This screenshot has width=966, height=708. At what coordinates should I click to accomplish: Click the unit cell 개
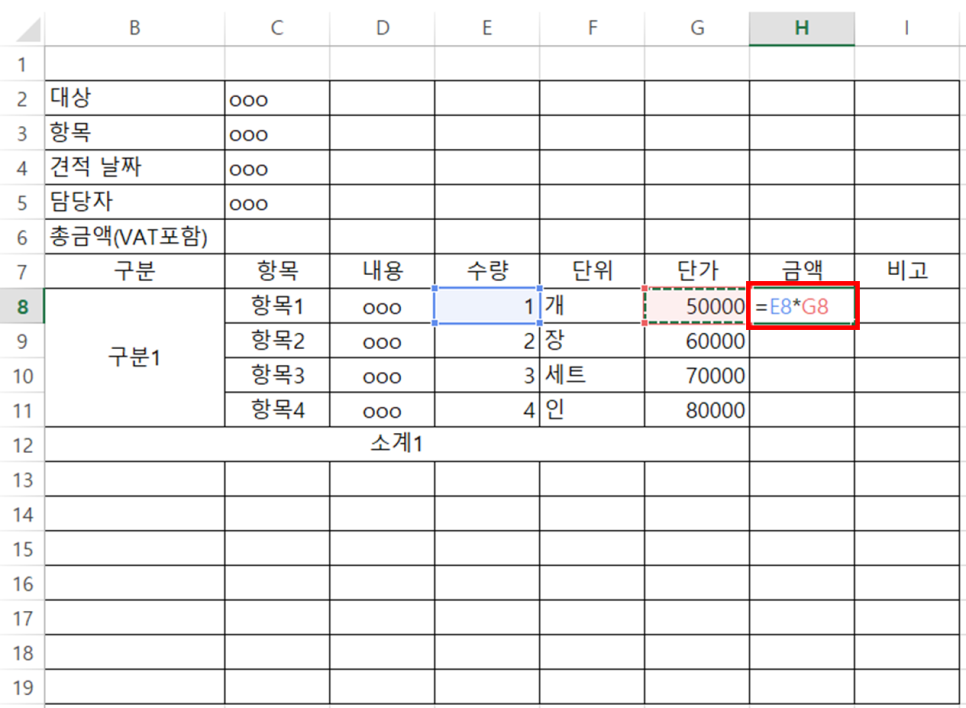[x=592, y=306]
